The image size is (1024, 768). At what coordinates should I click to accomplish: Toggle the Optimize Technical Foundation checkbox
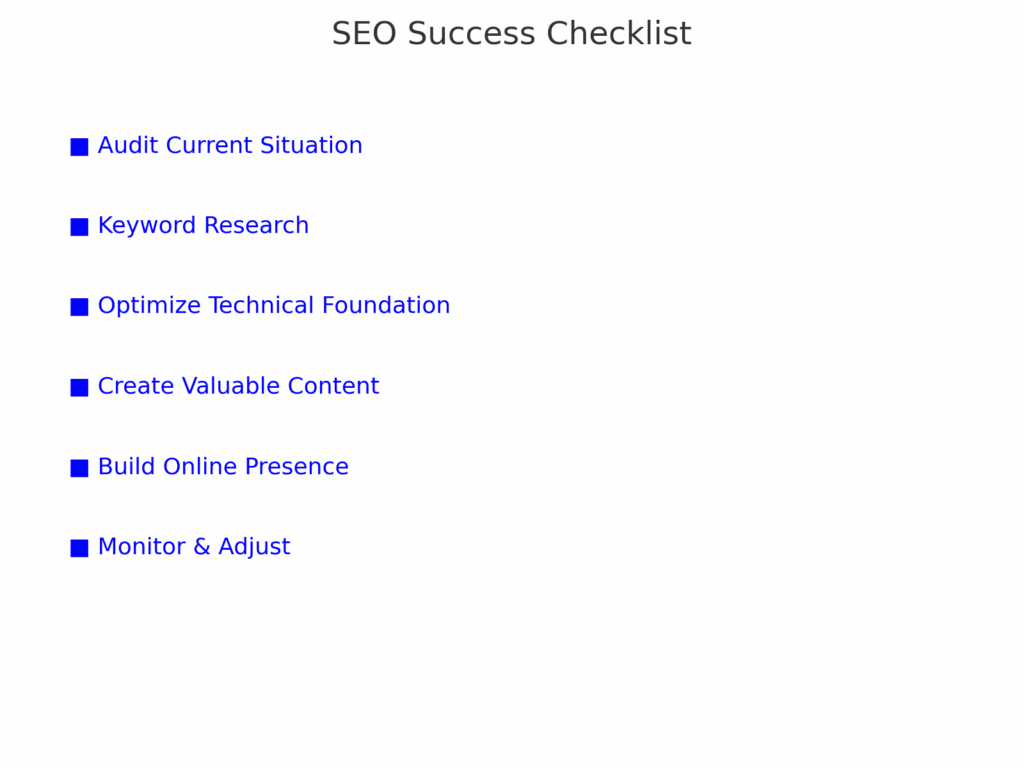(79, 307)
